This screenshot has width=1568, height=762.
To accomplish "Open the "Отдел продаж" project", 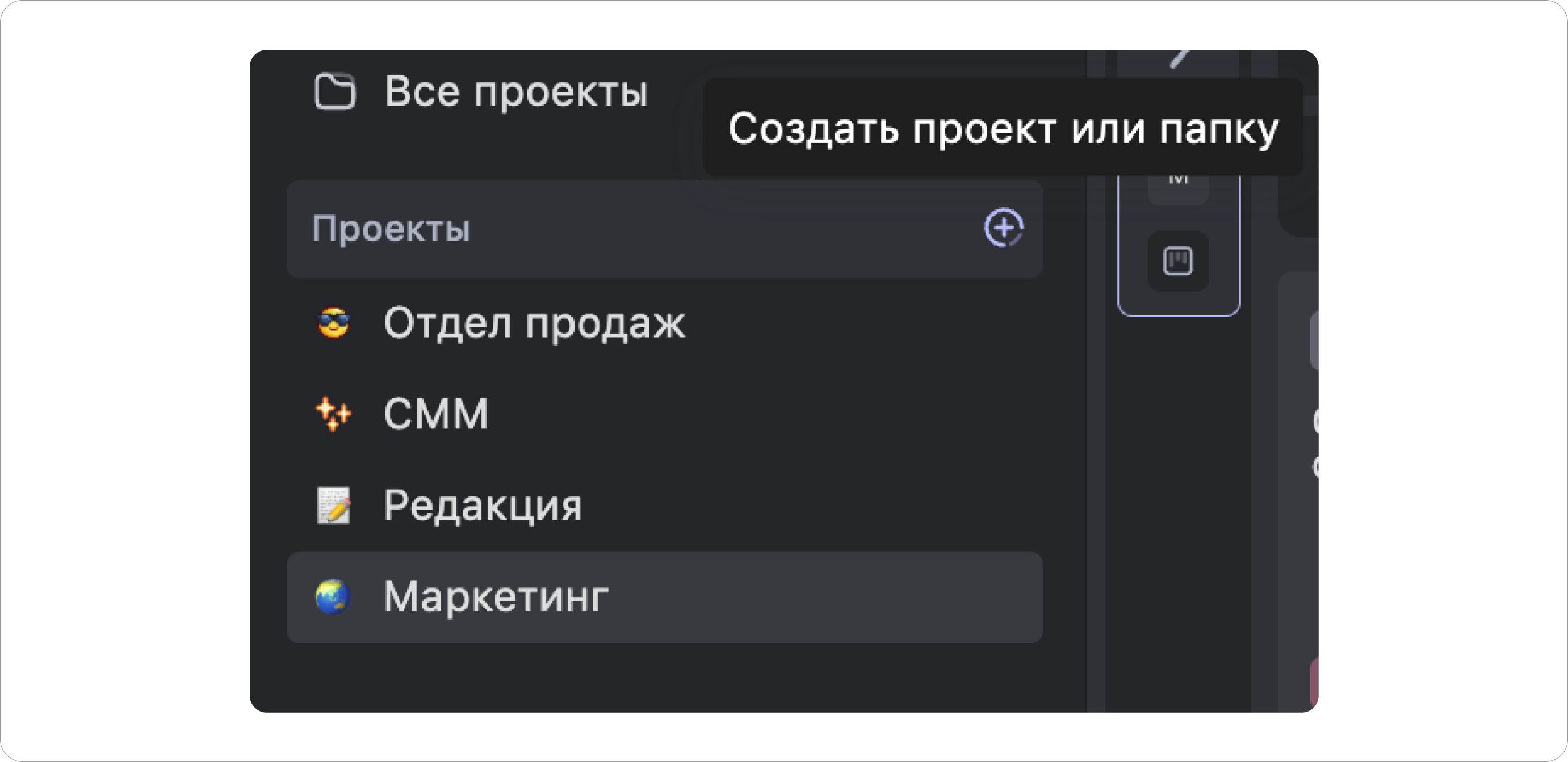I will click(534, 323).
